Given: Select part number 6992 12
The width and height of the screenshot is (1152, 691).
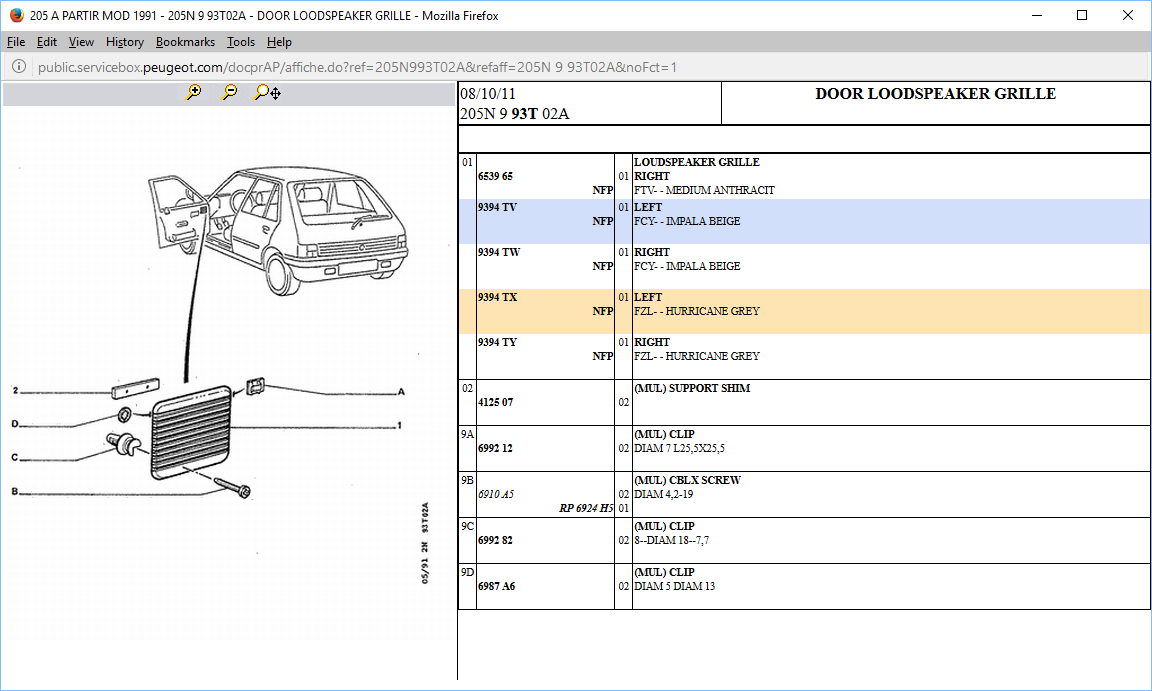Looking at the screenshot, I should tap(495, 448).
